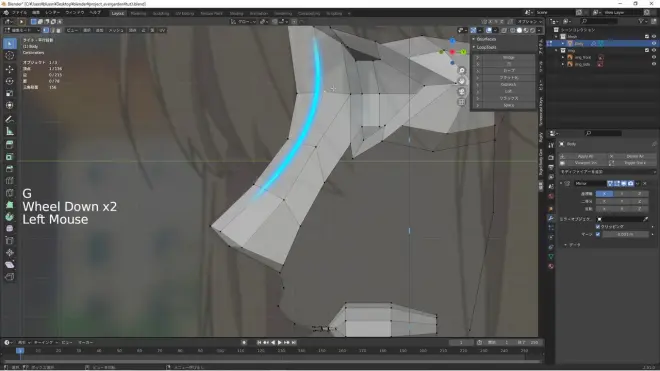Viewport: 660px width, 371px height.
Task: Expand the img_side item in the outliner
Action: pos(563,64)
